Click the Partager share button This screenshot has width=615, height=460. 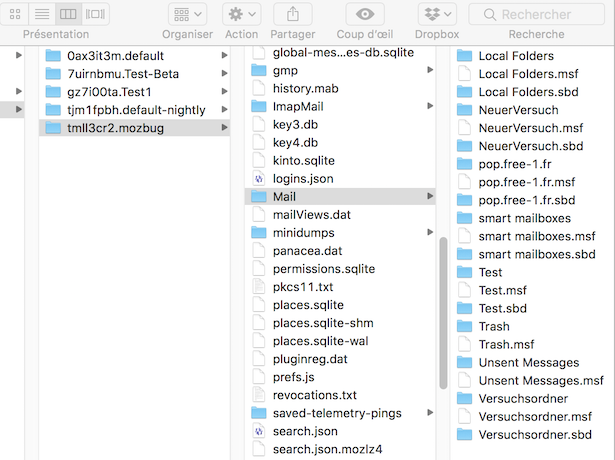[x=293, y=14]
